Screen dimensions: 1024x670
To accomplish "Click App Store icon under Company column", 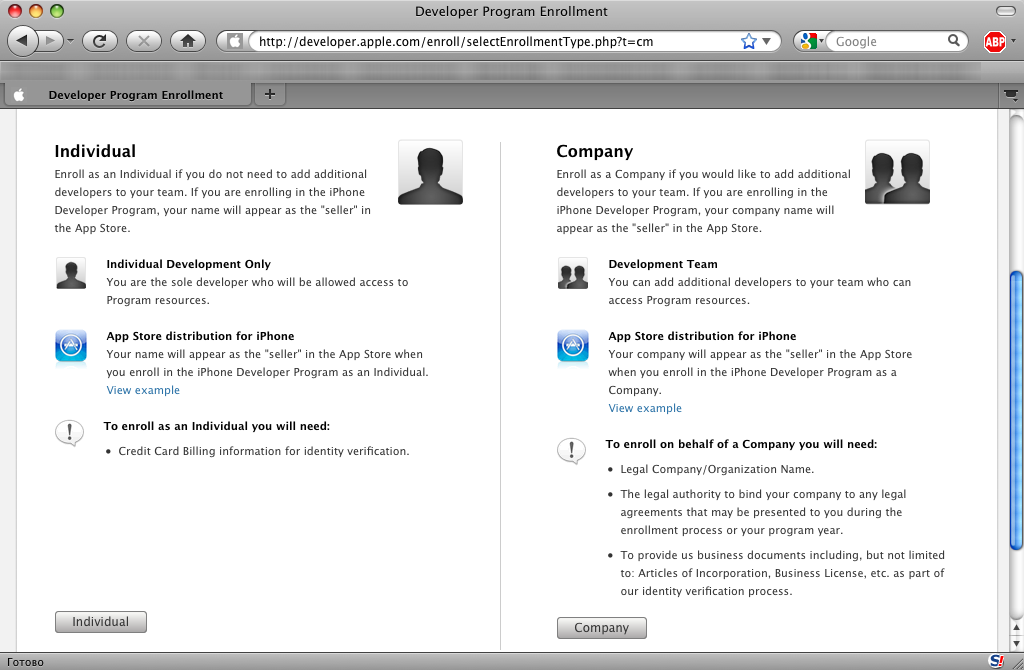I will pyautogui.click(x=573, y=346).
